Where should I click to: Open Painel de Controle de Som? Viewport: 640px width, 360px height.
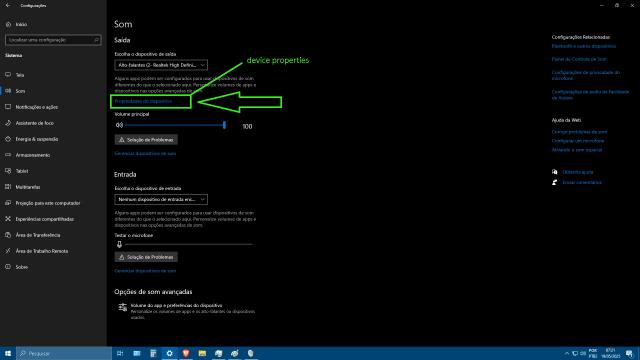(x=579, y=59)
